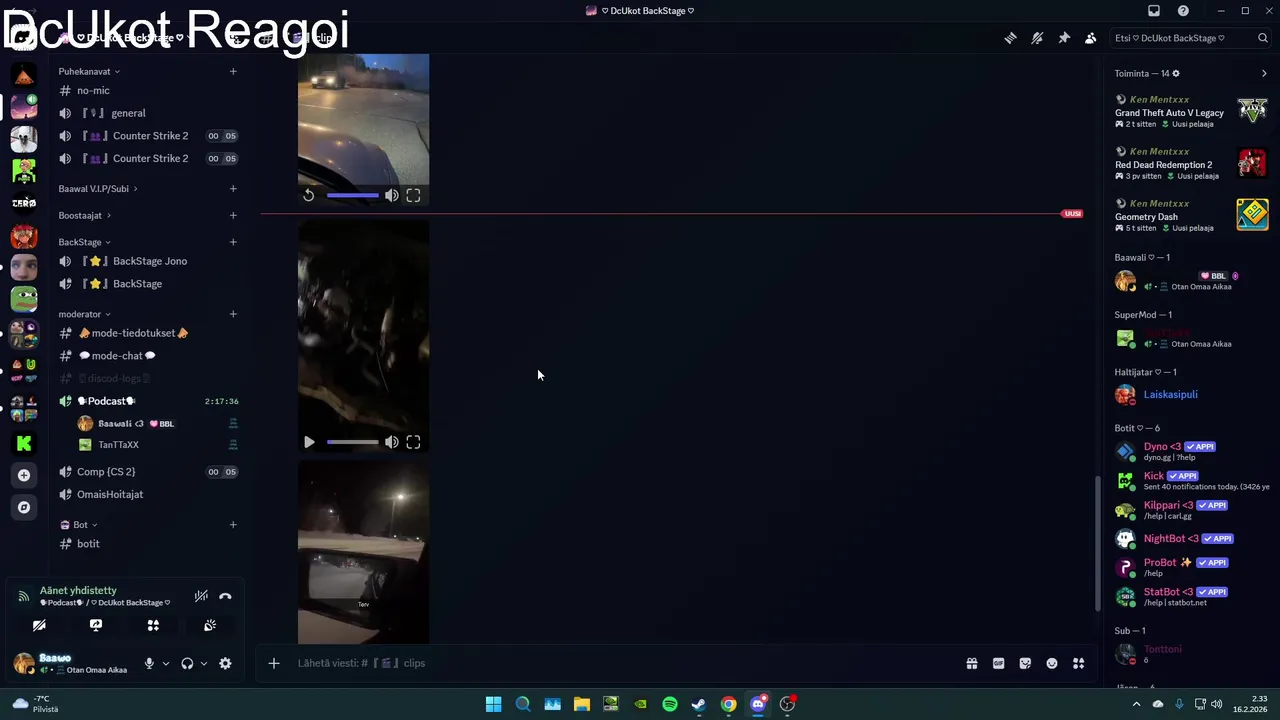Start screen share with the monitor icon
The height and width of the screenshot is (720, 1280).
[96, 625]
